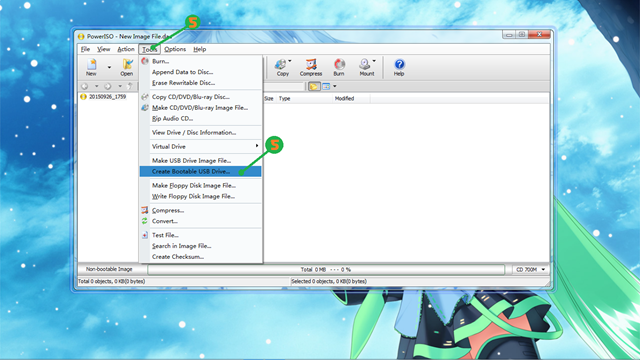
Task: Choose Create Bootable USB Drive...
Action: pyautogui.click(x=200, y=171)
